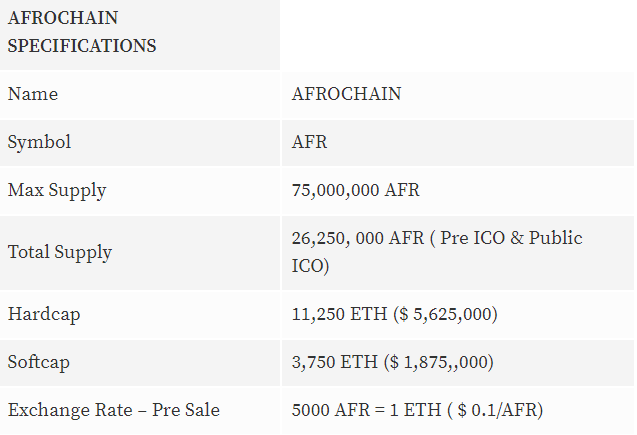The height and width of the screenshot is (435, 637).
Task: Click the $ 1,875,,000 amount
Action: pyautogui.click(x=439, y=362)
